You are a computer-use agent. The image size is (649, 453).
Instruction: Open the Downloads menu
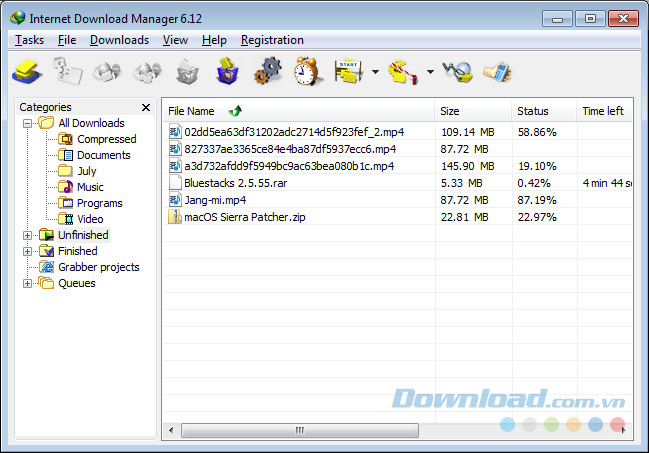tap(120, 40)
